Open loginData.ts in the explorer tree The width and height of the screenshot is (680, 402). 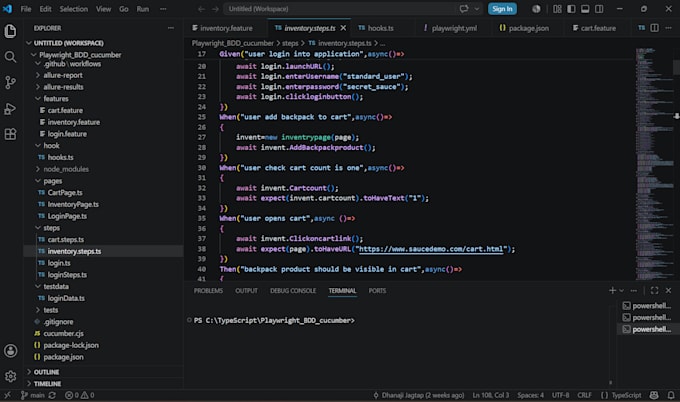pyautogui.click(x=66, y=298)
